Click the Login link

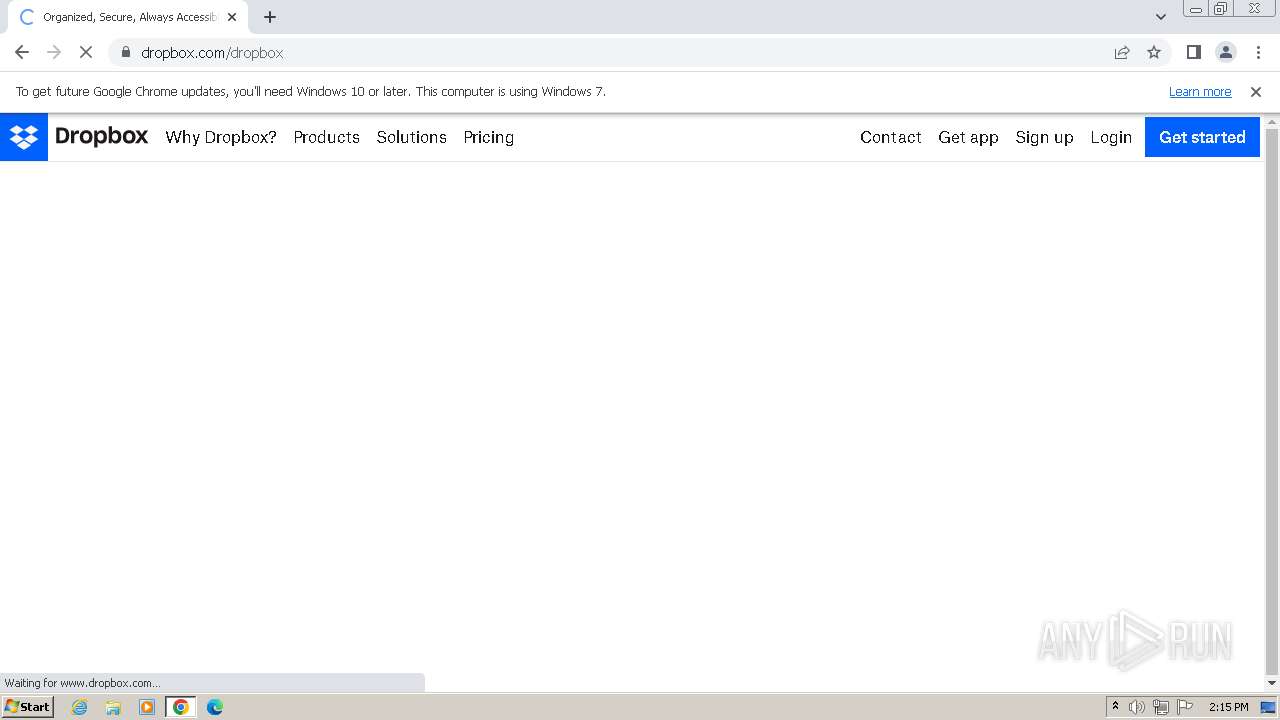(x=1111, y=137)
